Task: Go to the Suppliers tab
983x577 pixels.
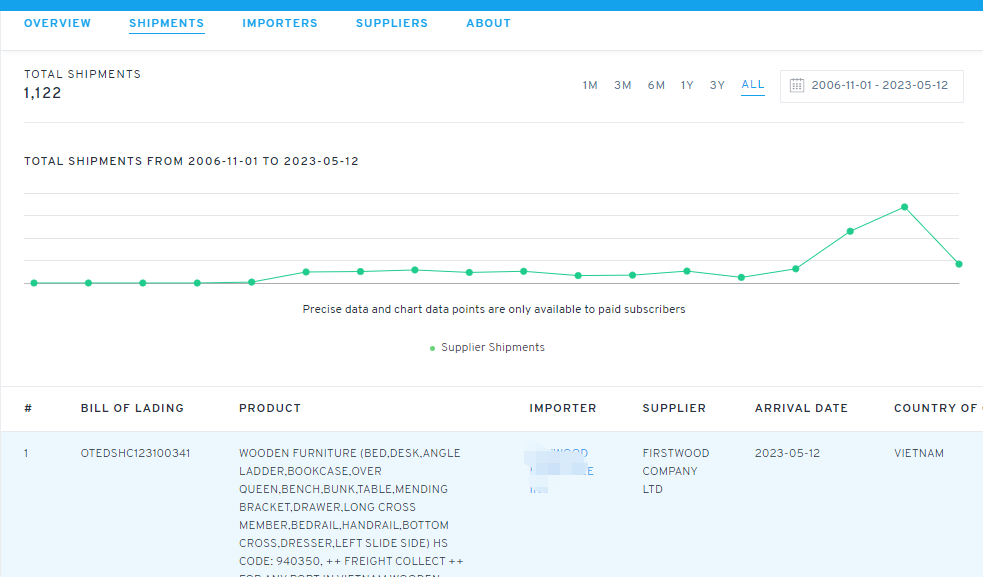Action: tap(392, 23)
